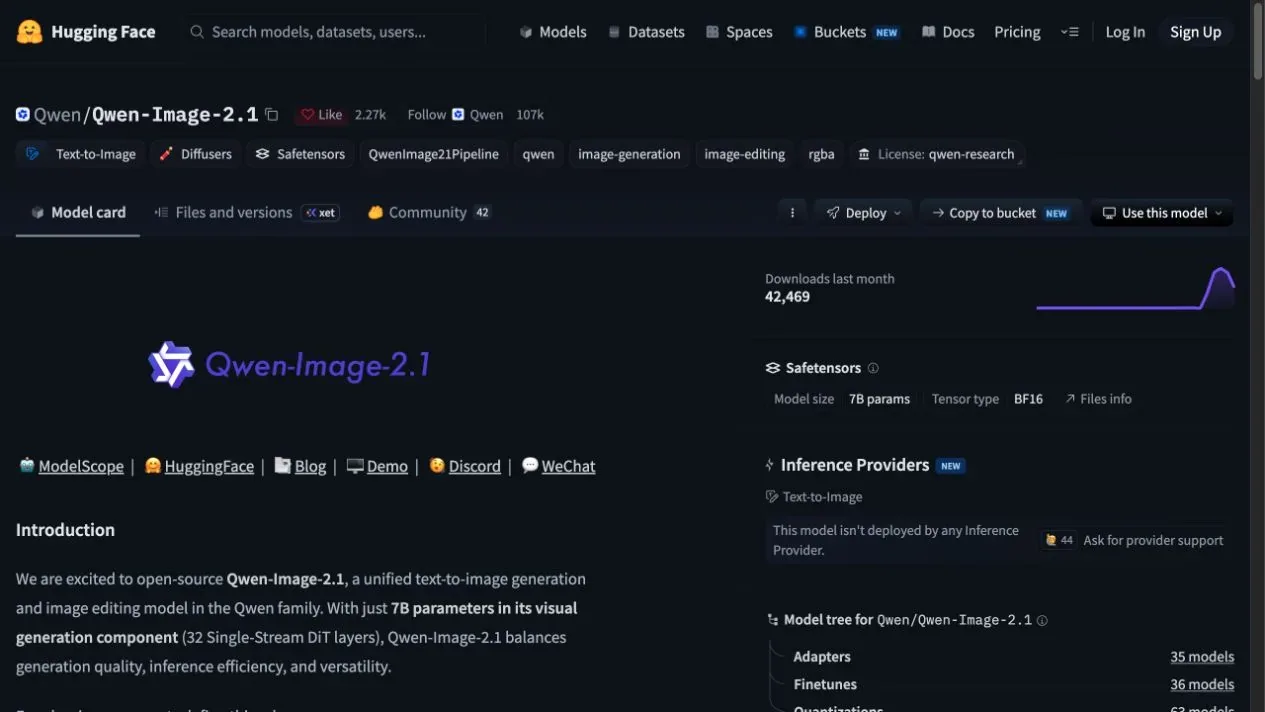1265x712 pixels.
Task: Click the QwenImage21Pipeline tag
Action: [x=433, y=154]
